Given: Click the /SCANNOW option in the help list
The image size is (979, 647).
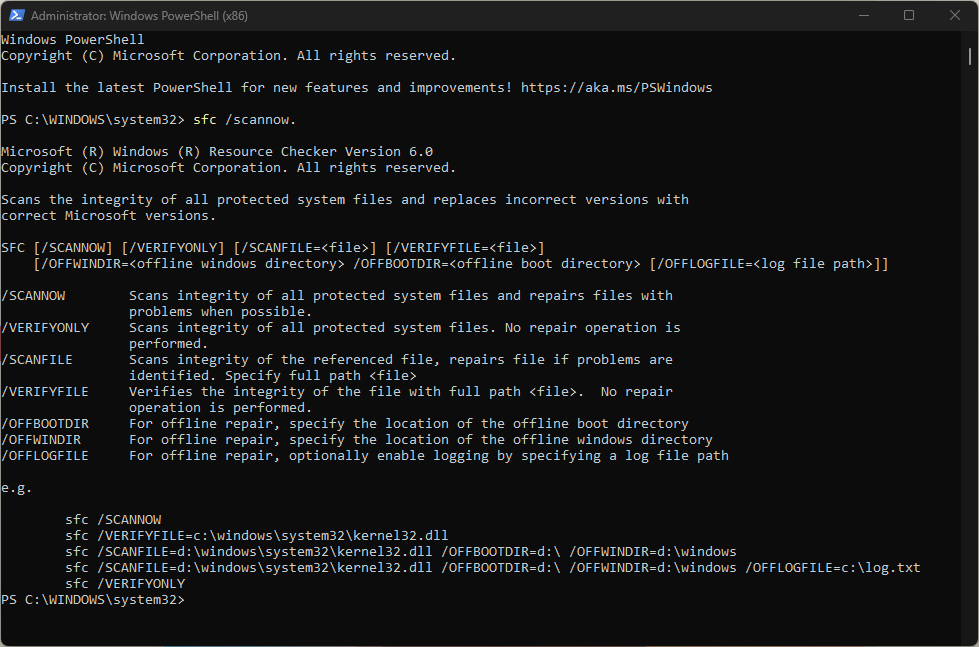Looking at the screenshot, I should 34,296.
